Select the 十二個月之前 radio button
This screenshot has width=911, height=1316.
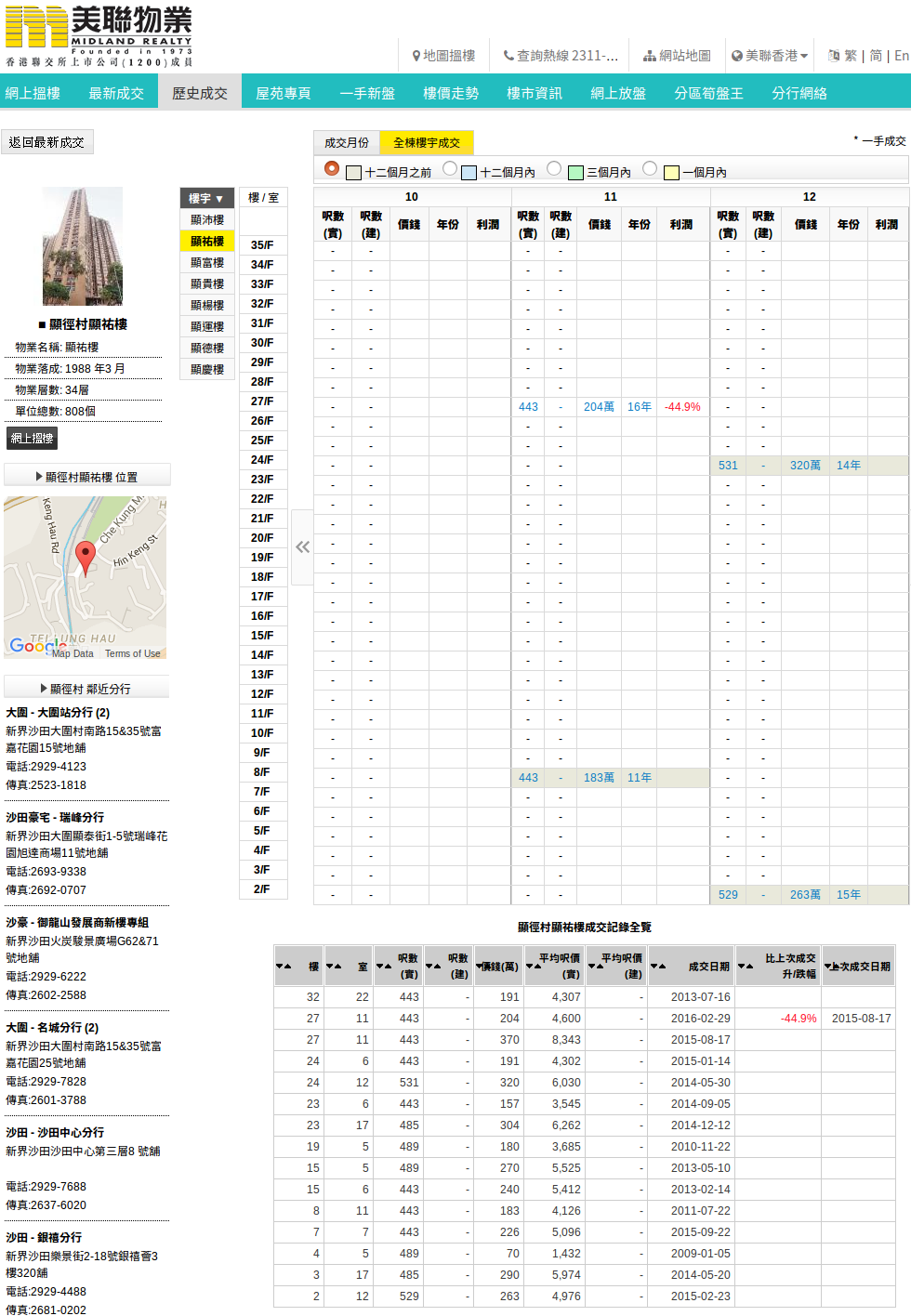(332, 168)
